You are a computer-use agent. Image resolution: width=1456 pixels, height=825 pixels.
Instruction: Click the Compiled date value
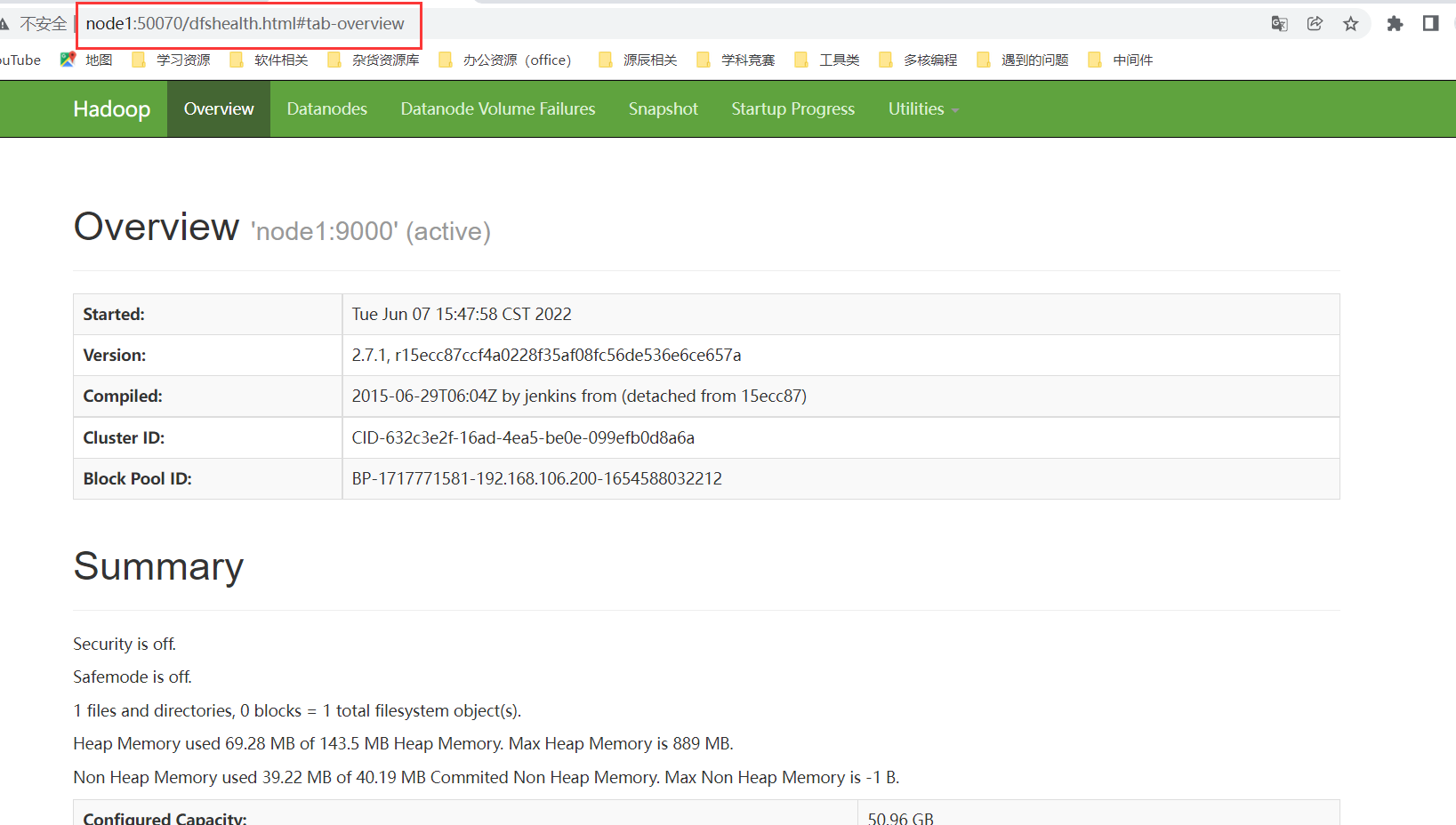[x=579, y=396]
